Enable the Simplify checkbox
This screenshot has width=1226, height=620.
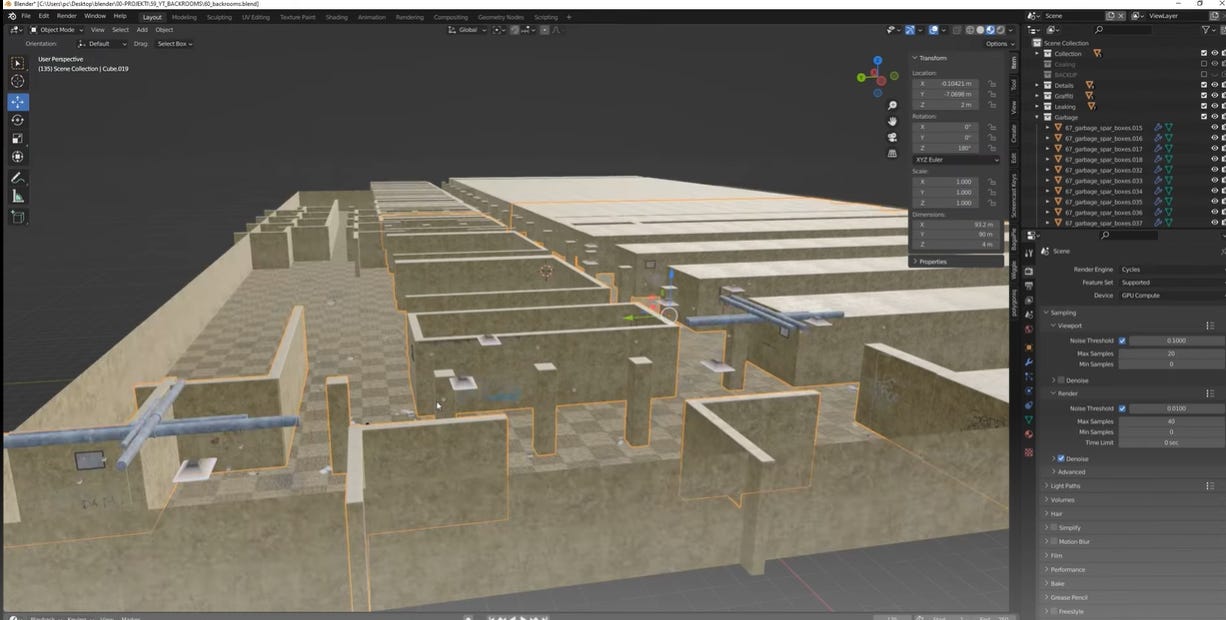click(x=1054, y=528)
